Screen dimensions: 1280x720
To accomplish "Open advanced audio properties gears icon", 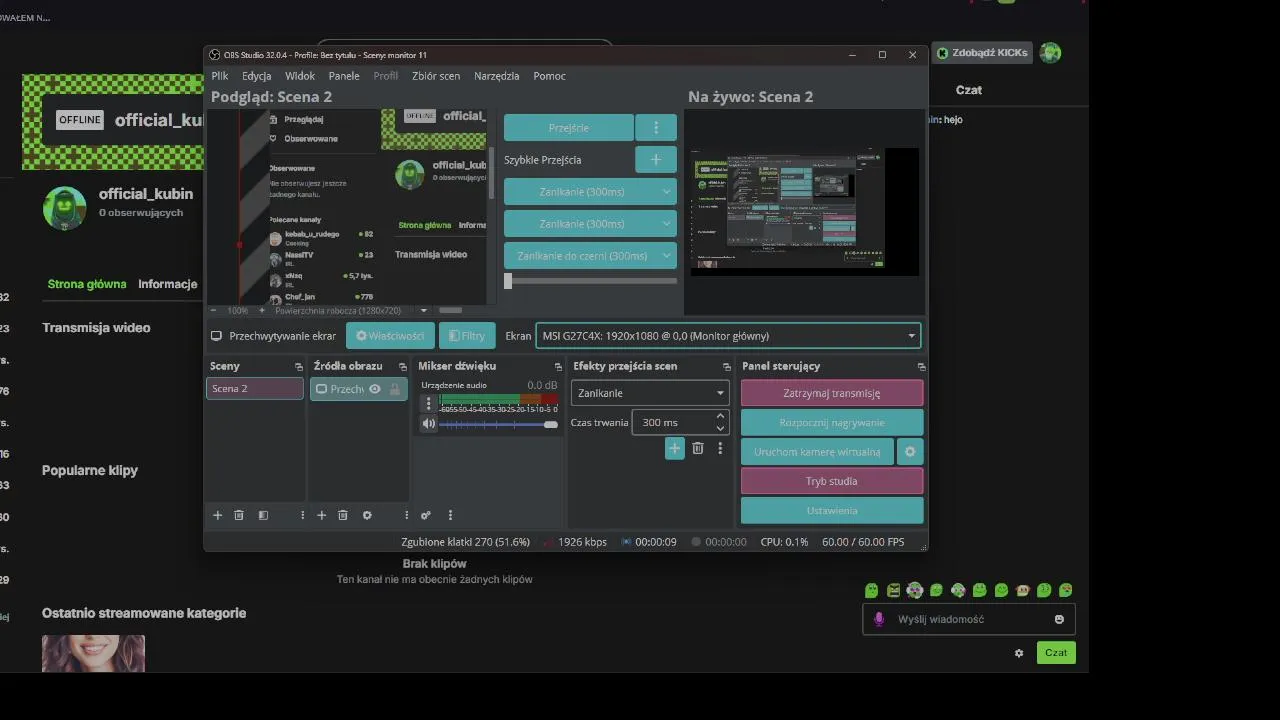I will click(426, 515).
